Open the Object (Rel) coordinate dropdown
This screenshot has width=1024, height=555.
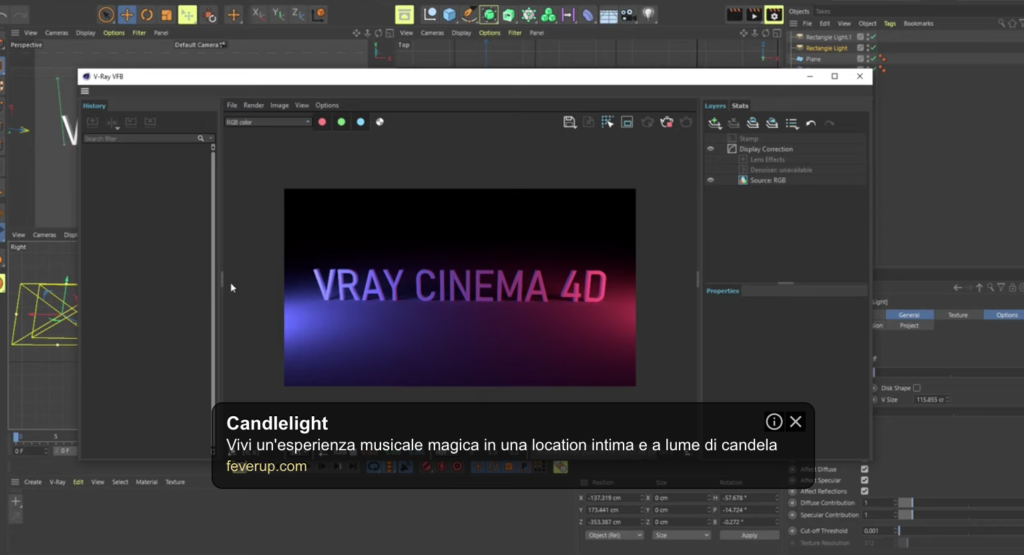pyautogui.click(x=615, y=535)
